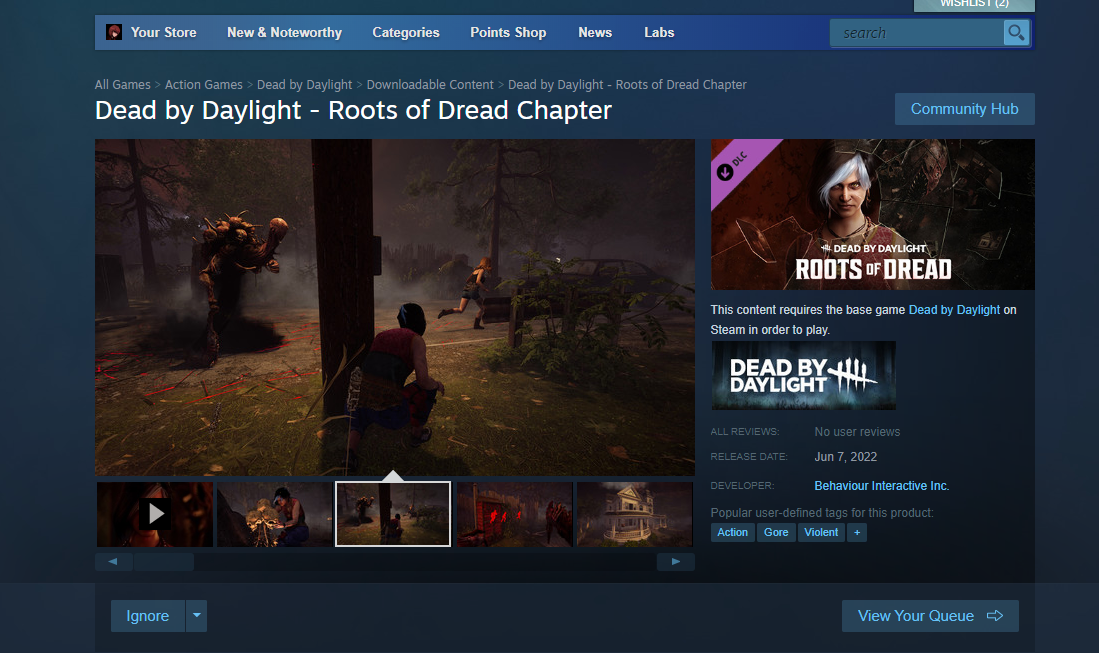
Task: Open Dead by Daylight breadcrumb link
Action: click(304, 85)
